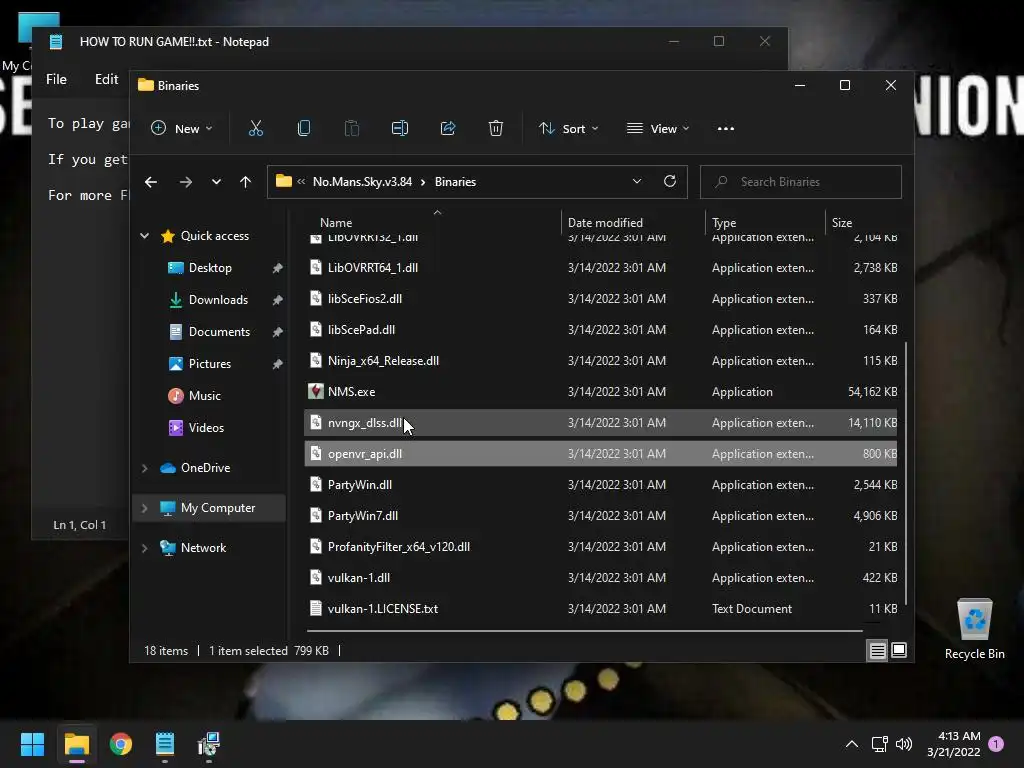Image resolution: width=1024 pixels, height=768 pixels.
Task: Select nvngx_dlss.dll file
Action: coord(600,423)
